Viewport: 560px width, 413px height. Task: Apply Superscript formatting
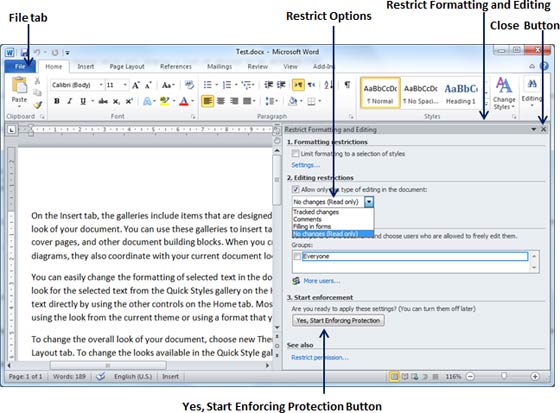129,101
